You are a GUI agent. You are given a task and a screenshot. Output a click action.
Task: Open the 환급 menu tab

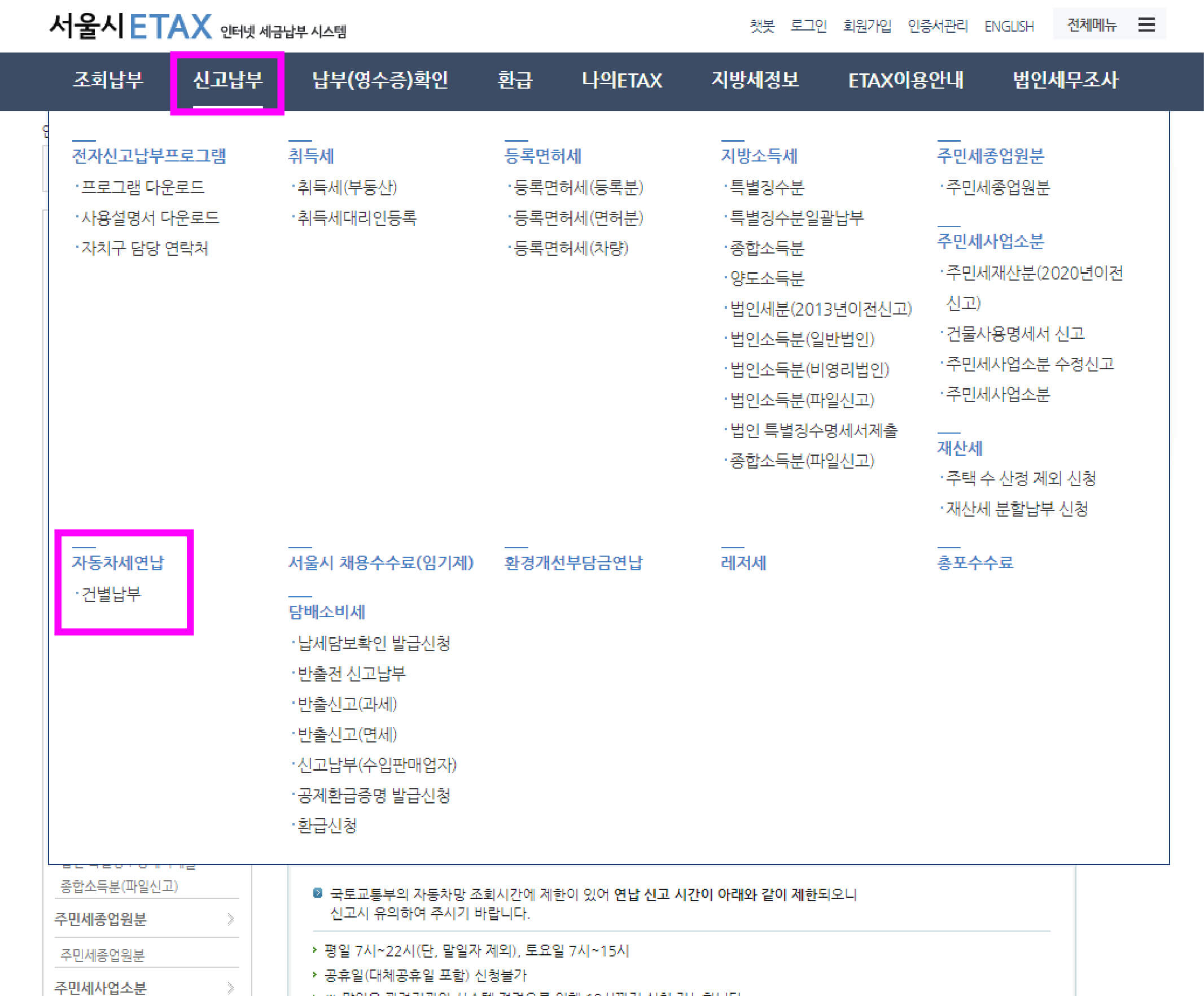(514, 80)
